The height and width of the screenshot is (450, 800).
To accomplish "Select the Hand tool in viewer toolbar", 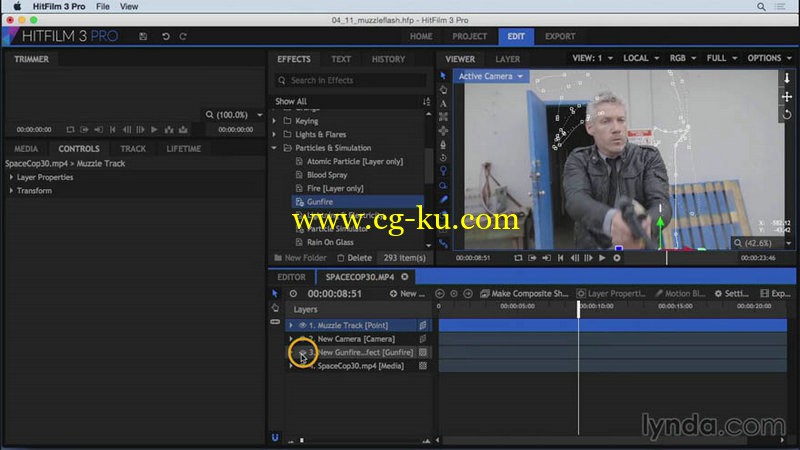I will (x=443, y=90).
